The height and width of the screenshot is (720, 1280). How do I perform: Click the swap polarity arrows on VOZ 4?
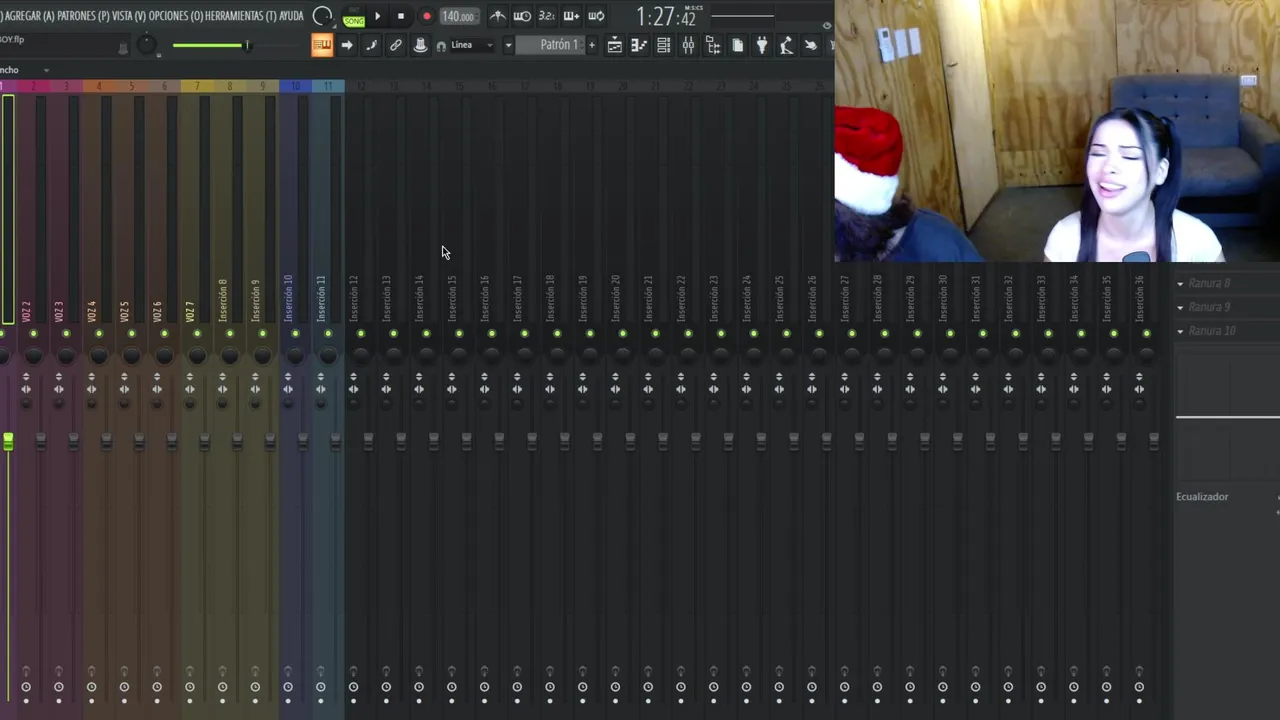91,376
